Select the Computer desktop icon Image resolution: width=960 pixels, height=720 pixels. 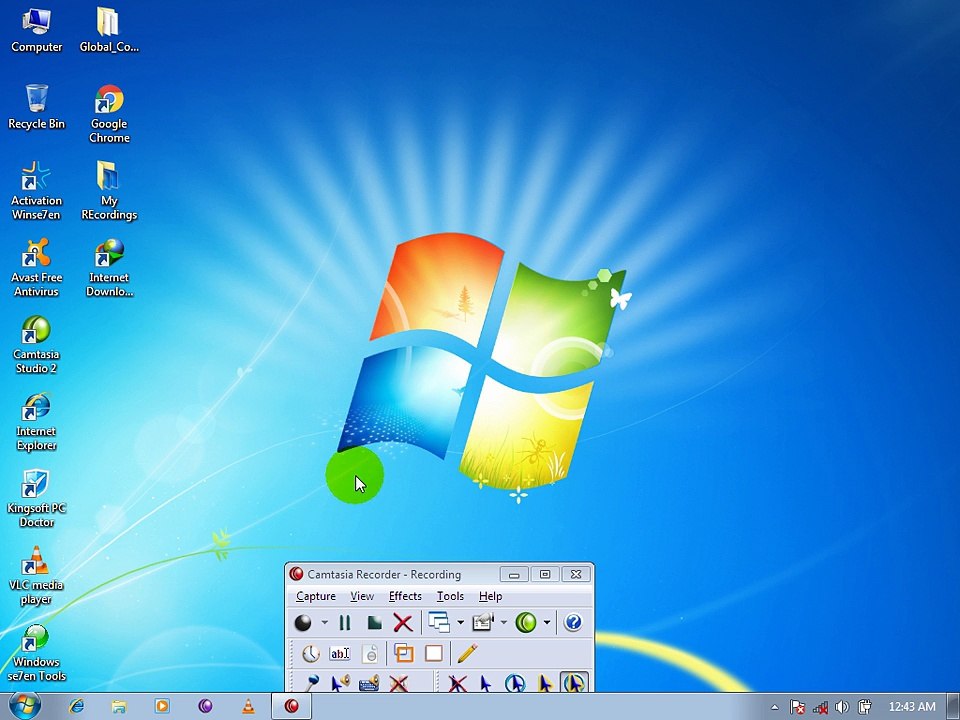pyautogui.click(x=37, y=29)
